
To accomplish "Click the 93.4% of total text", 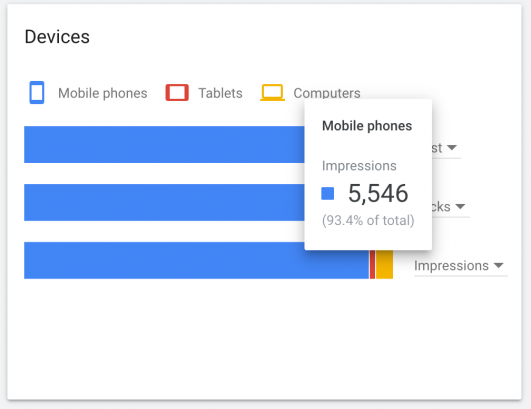I will point(368,220).
